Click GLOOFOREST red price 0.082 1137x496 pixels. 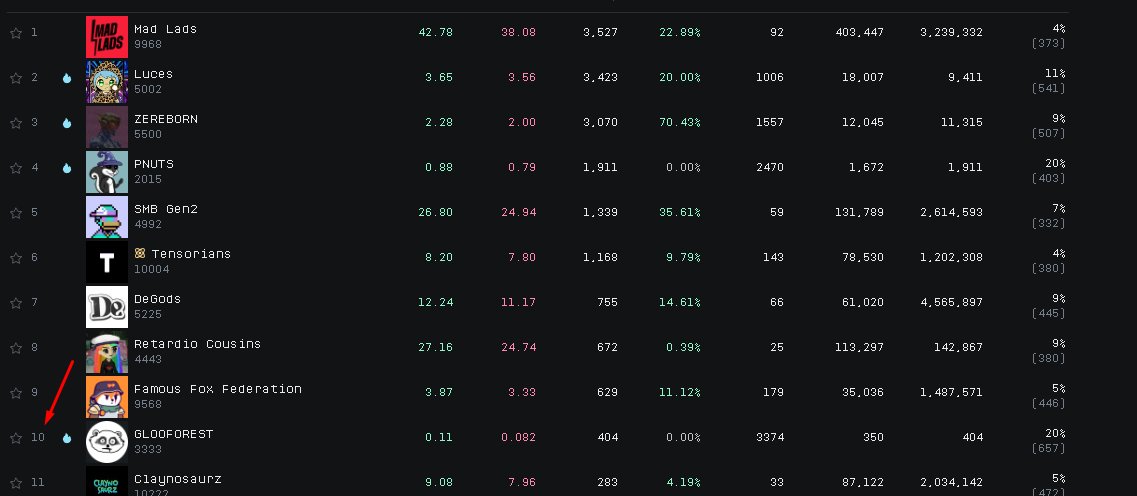518,437
